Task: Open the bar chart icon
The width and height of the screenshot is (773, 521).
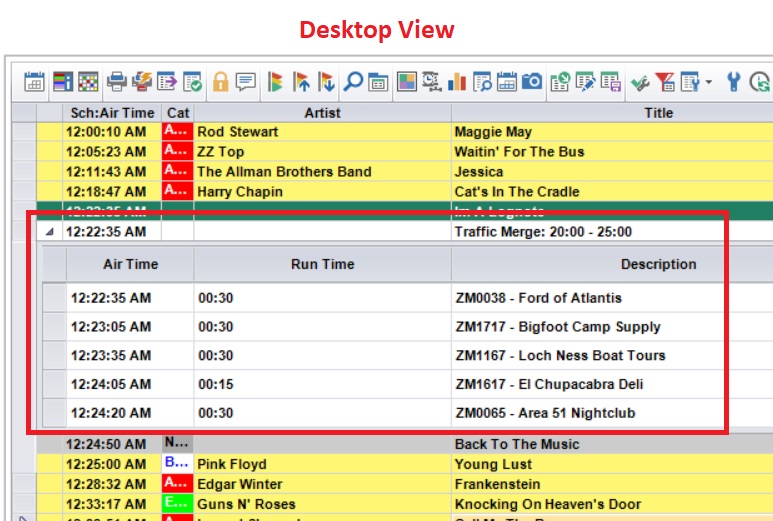Action: point(457,82)
